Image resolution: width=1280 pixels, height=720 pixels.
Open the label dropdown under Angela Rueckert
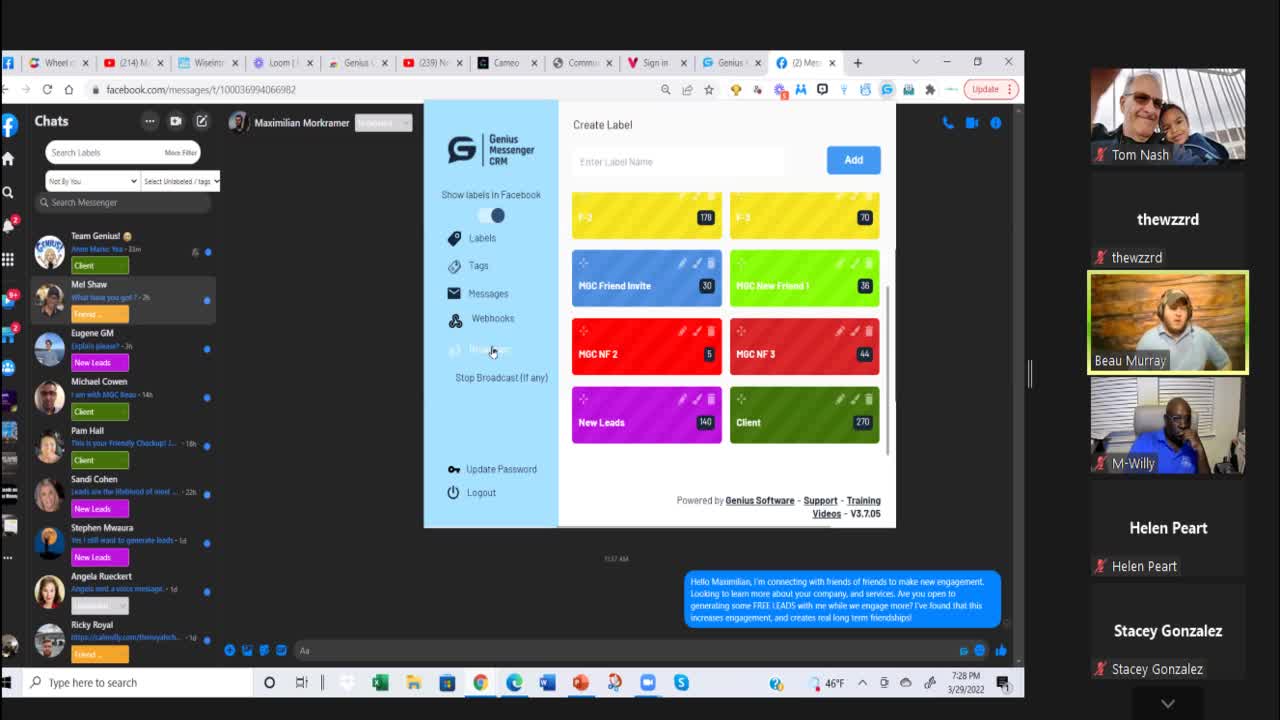99,606
